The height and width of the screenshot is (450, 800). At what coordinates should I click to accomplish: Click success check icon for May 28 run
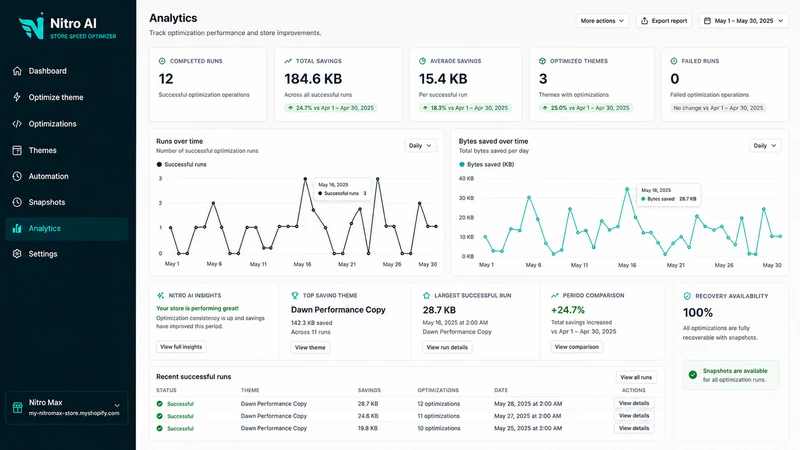(160, 404)
